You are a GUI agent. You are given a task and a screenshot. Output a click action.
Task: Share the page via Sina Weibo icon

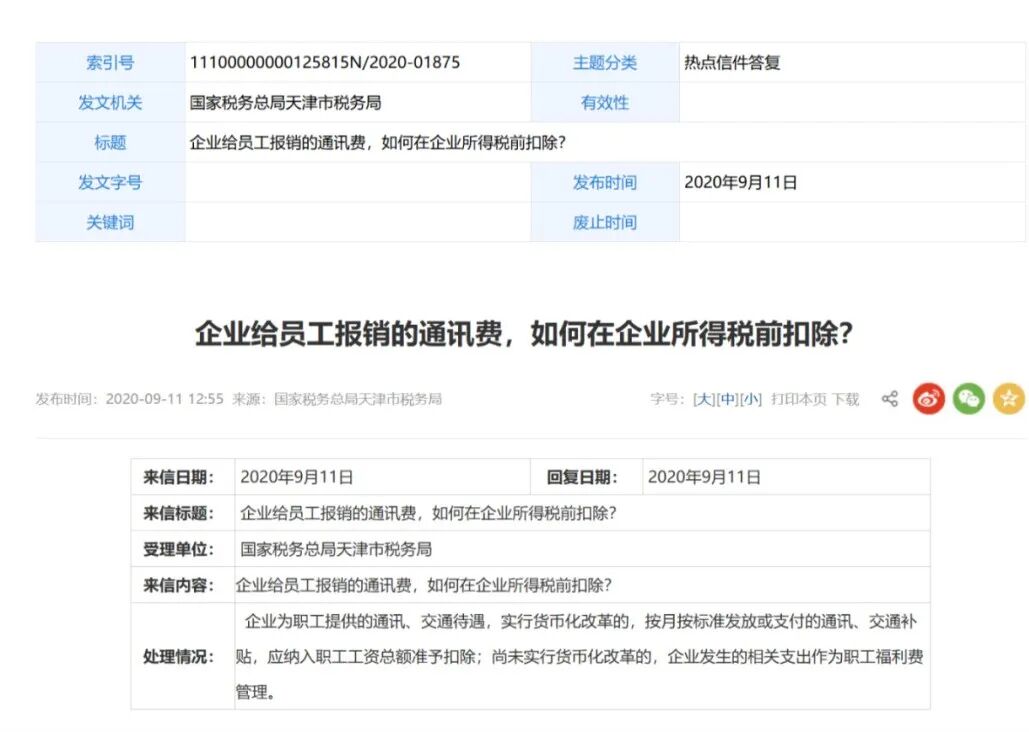(926, 398)
